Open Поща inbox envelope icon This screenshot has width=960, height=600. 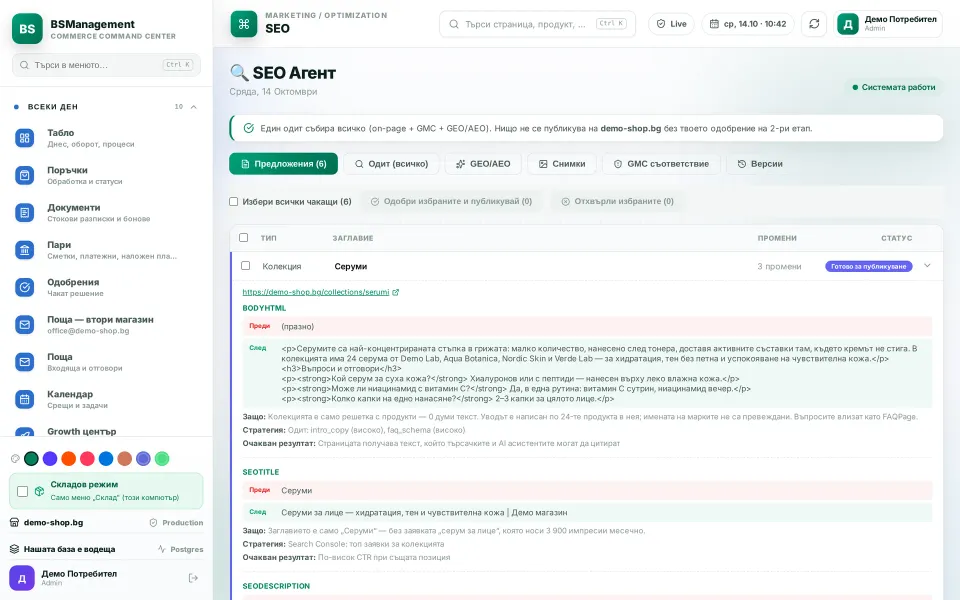24,362
